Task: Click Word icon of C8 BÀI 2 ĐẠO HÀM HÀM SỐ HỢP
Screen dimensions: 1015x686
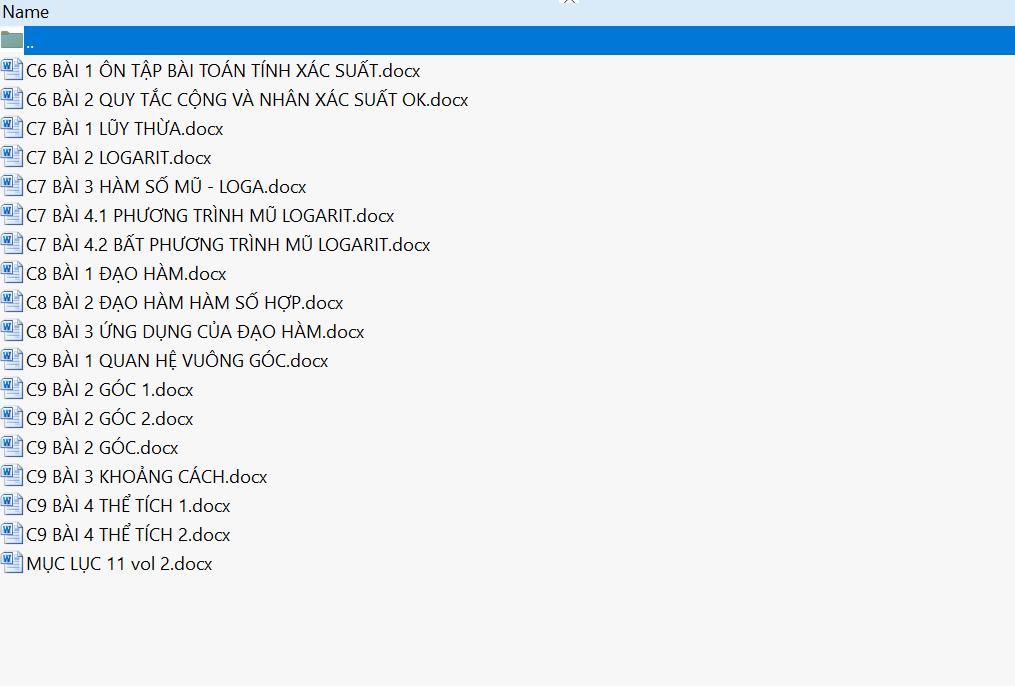Action: pos(12,302)
